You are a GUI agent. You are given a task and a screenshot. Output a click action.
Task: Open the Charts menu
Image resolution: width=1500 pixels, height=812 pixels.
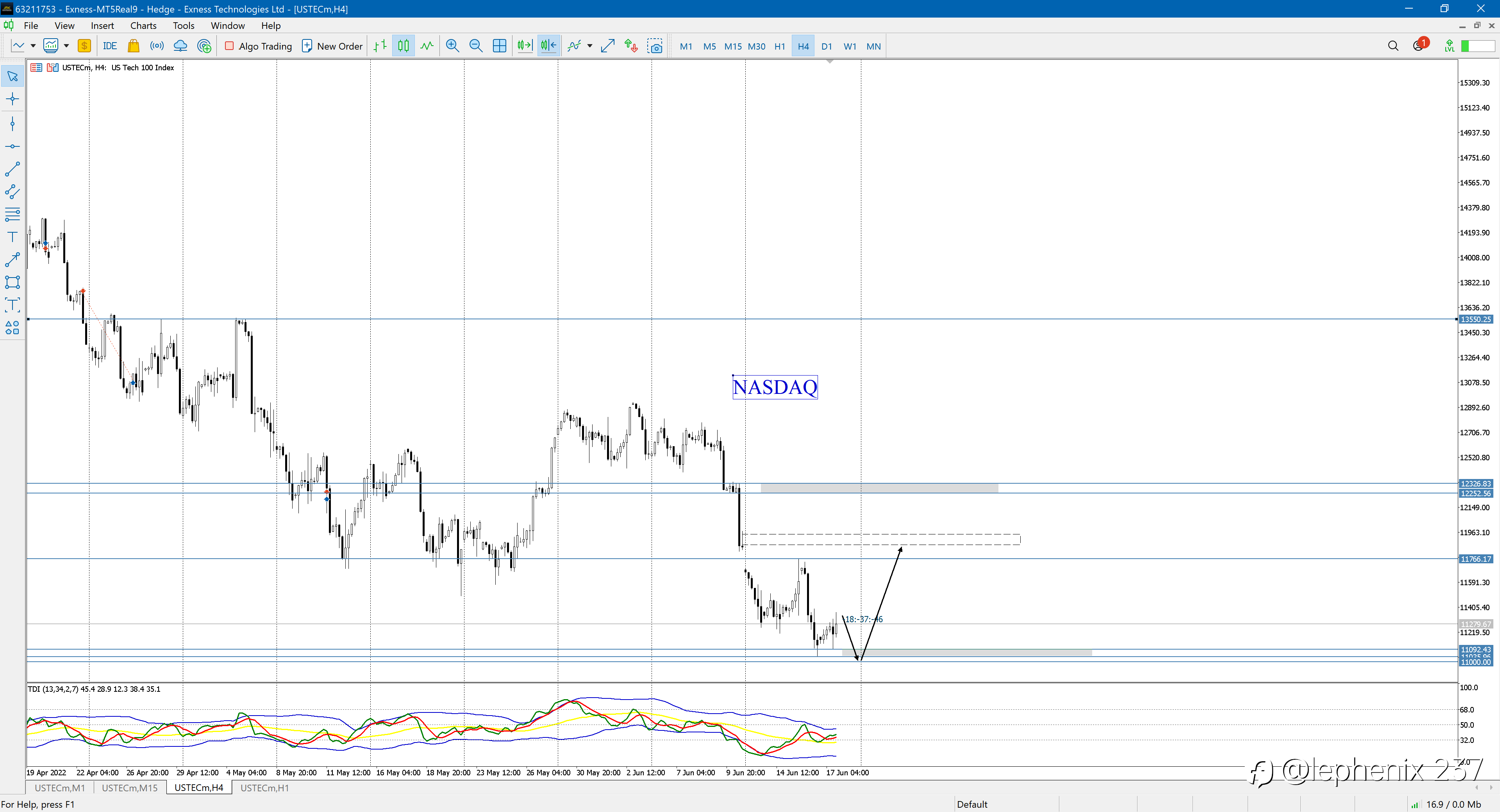pos(143,26)
